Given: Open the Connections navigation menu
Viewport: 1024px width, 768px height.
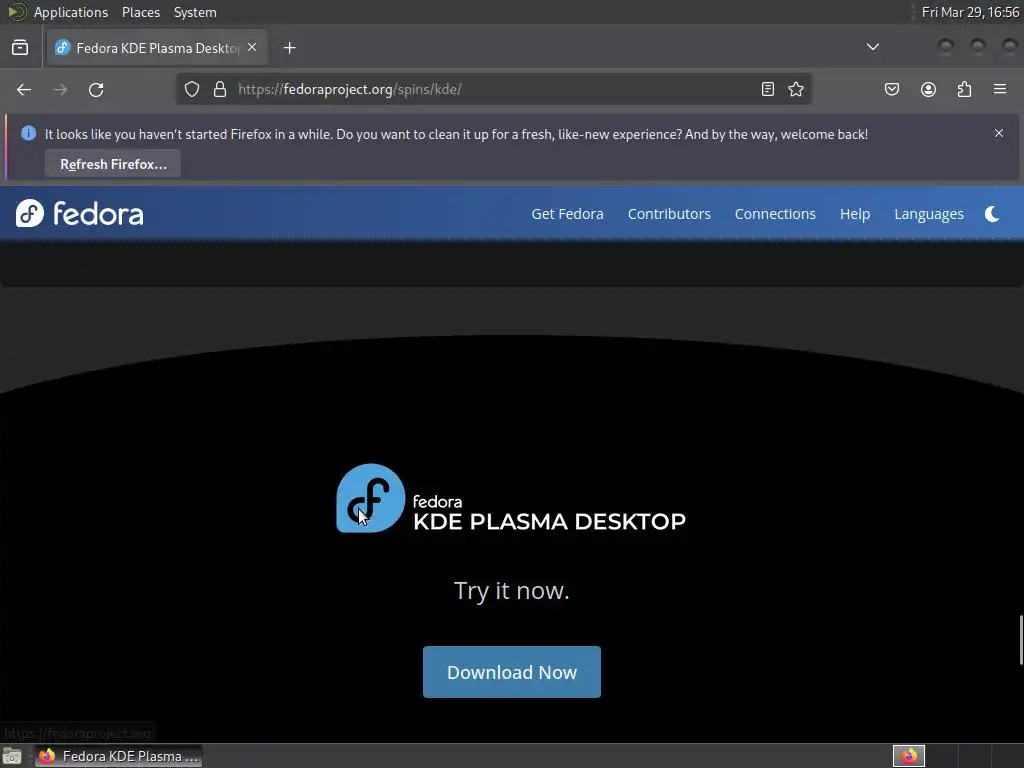Looking at the screenshot, I should pos(775,214).
